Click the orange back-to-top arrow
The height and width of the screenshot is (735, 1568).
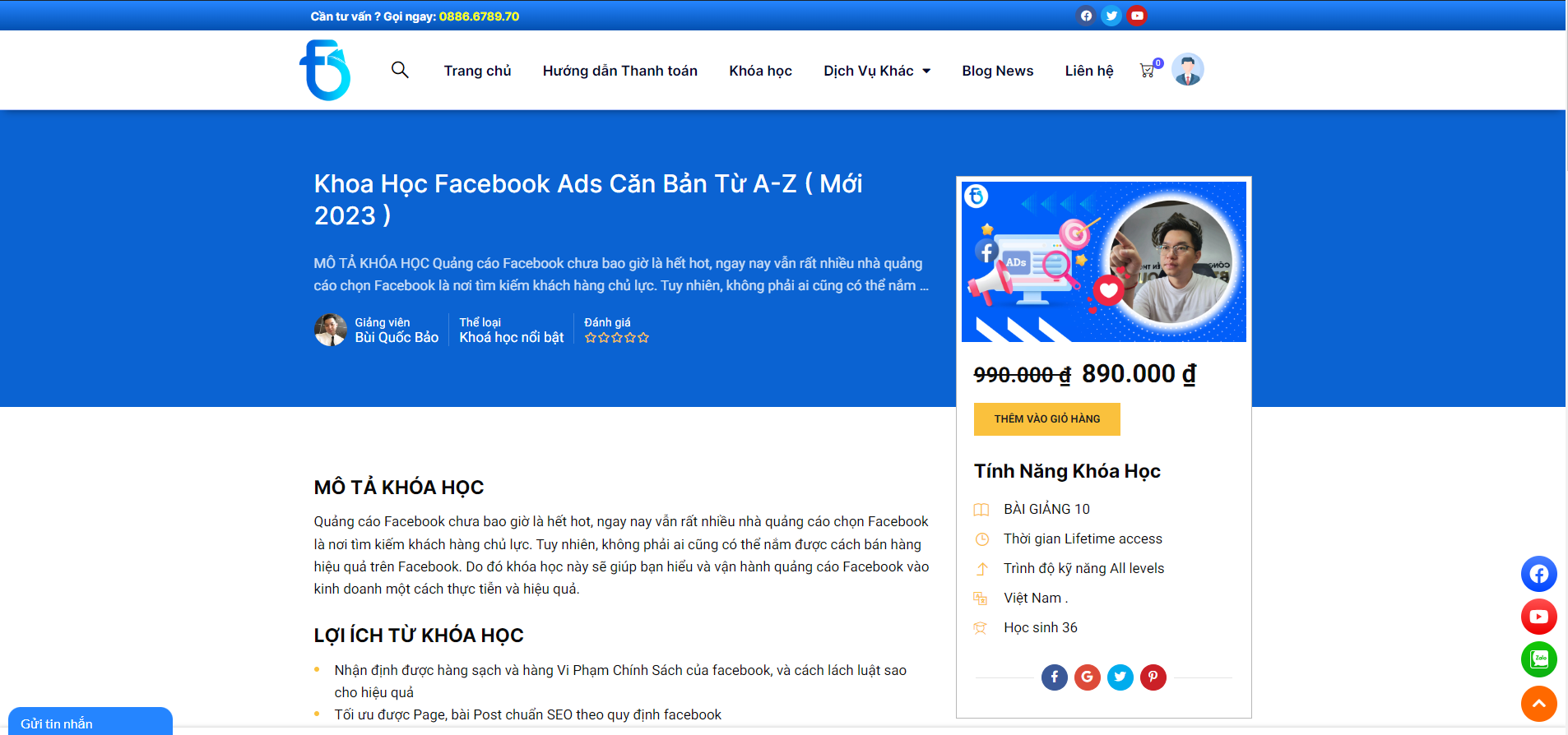point(1539,704)
